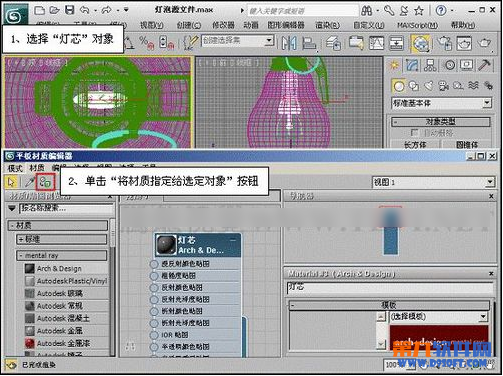Click the star favorites icon
The image size is (503, 376).
pyautogui.click(x=419, y=11)
